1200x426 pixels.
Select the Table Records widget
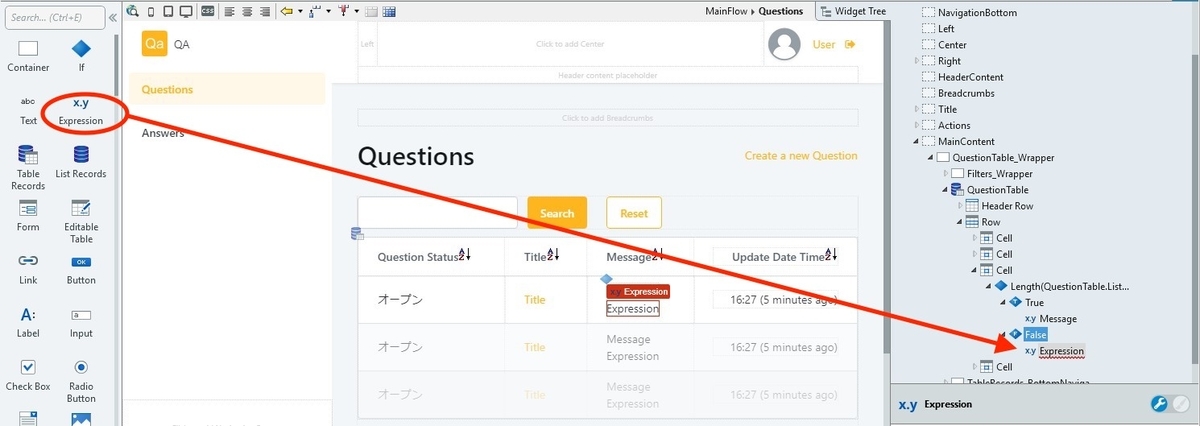click(x=28, y=167)
